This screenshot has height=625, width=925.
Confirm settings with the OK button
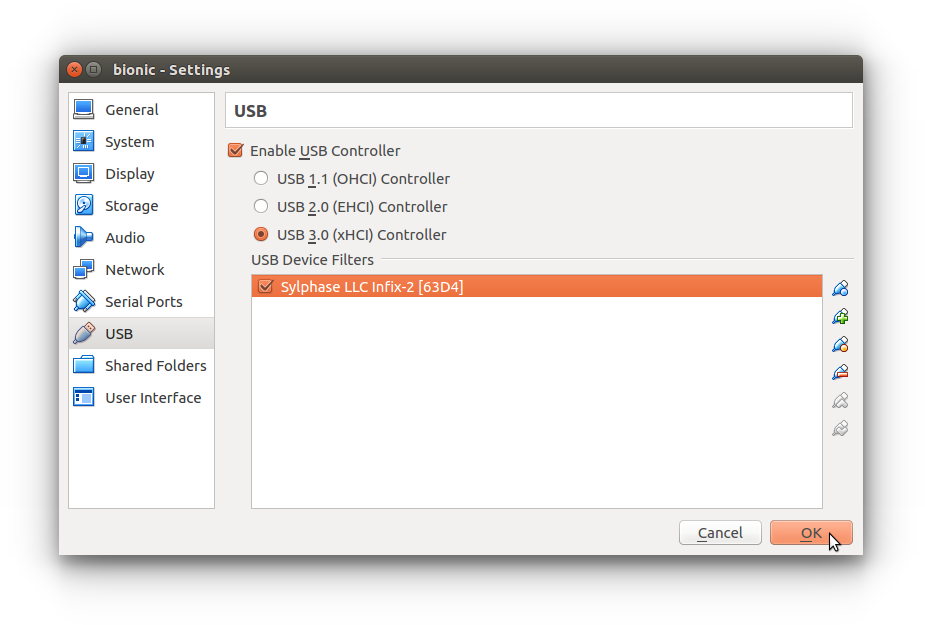[810, 533]
